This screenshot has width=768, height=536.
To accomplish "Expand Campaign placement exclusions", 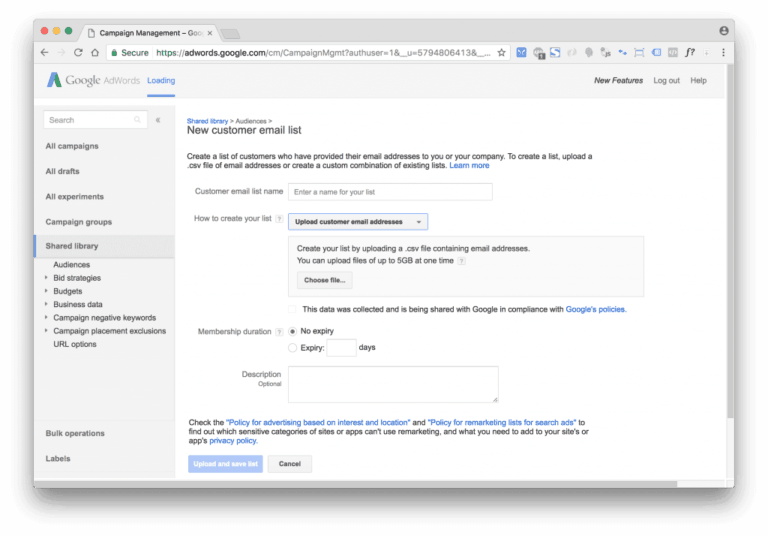I will click(47, 330).
